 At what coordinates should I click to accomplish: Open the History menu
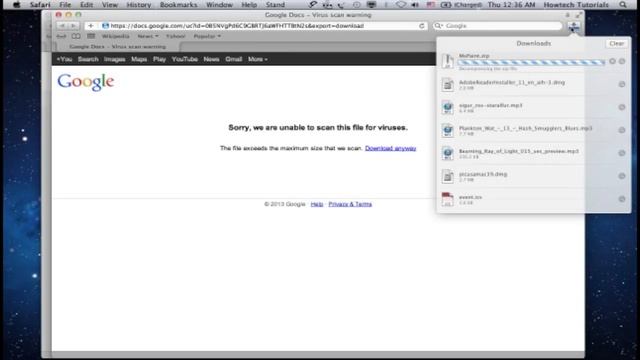pos(139,5)
